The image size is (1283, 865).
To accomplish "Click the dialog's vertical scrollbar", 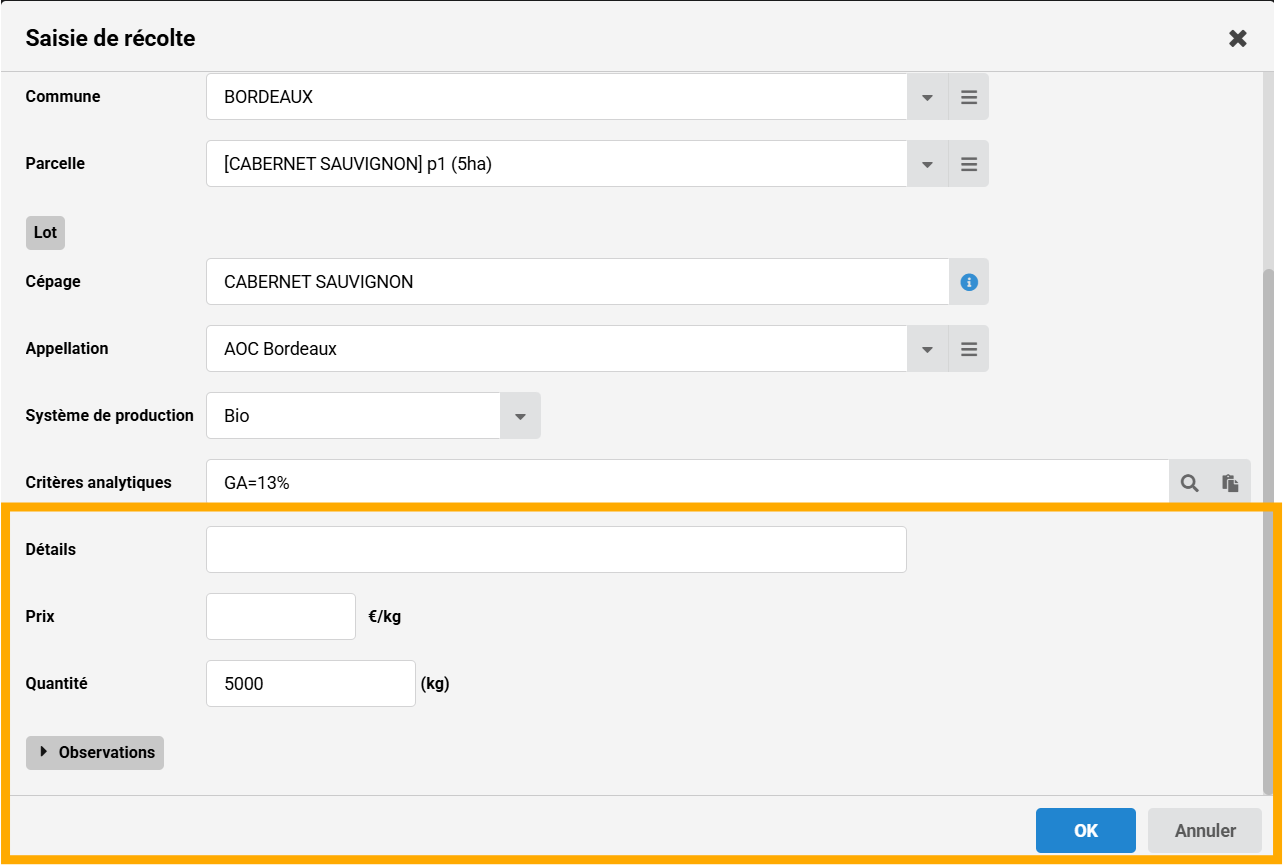I will [x=1268, y=520].
